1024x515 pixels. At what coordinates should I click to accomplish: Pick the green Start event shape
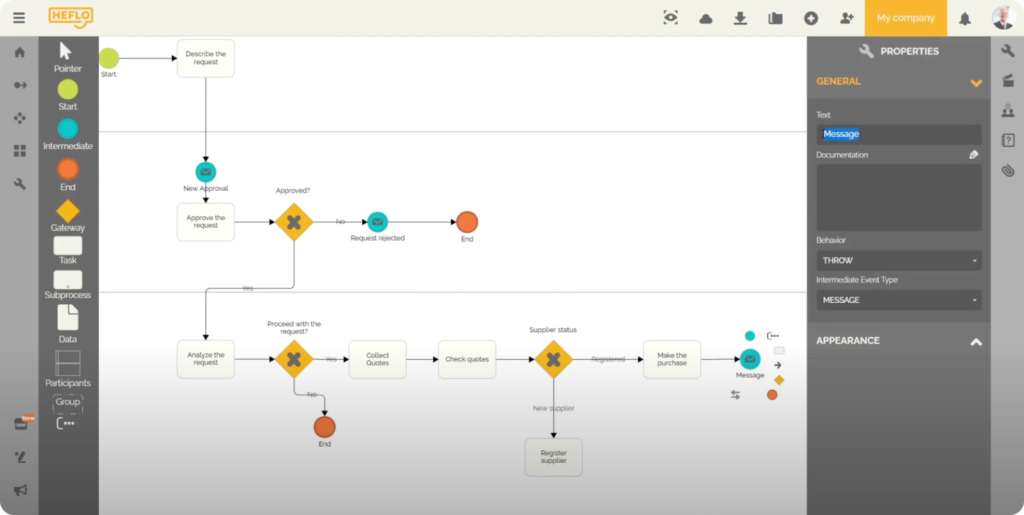point(67,90)
